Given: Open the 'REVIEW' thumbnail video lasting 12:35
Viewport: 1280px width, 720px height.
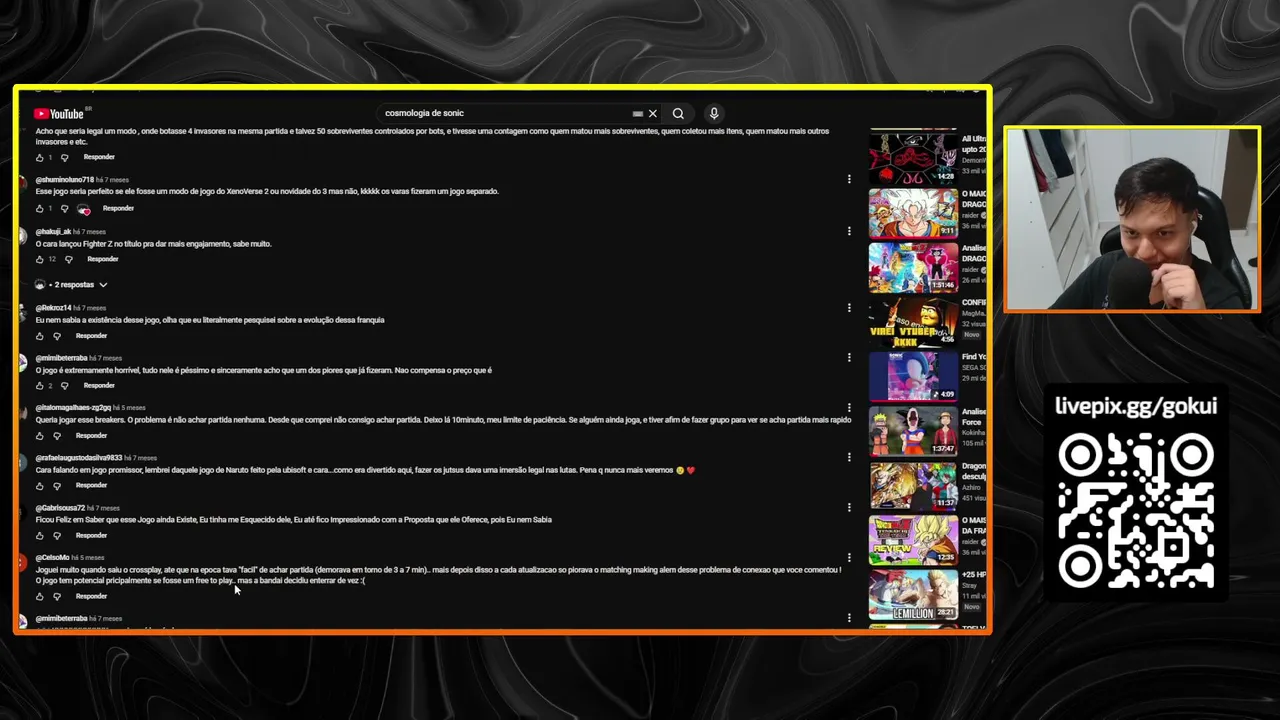Looking at the screenshot, I should [913, 540].
